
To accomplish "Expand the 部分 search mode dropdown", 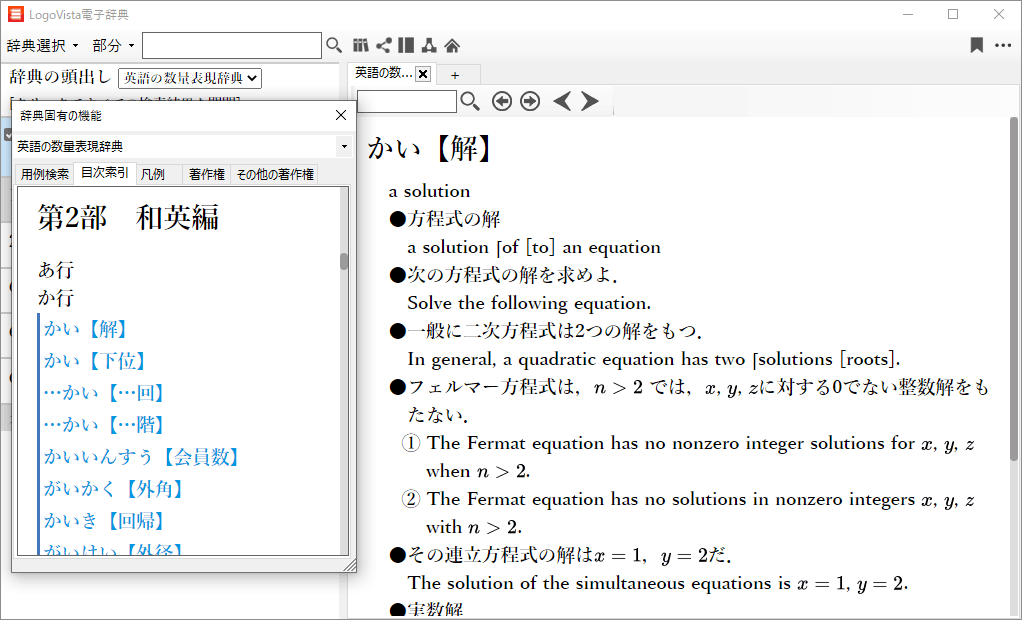I will [x=112, y=46].
